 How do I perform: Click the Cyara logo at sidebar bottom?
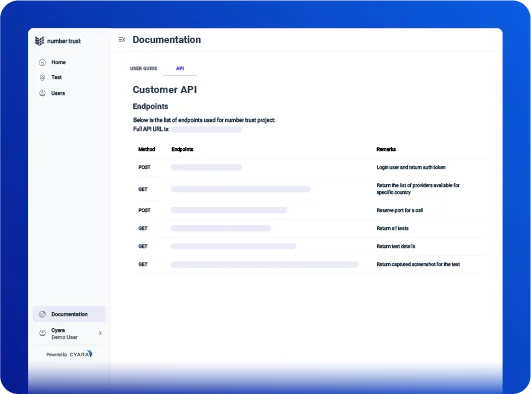tap(81, 354)
